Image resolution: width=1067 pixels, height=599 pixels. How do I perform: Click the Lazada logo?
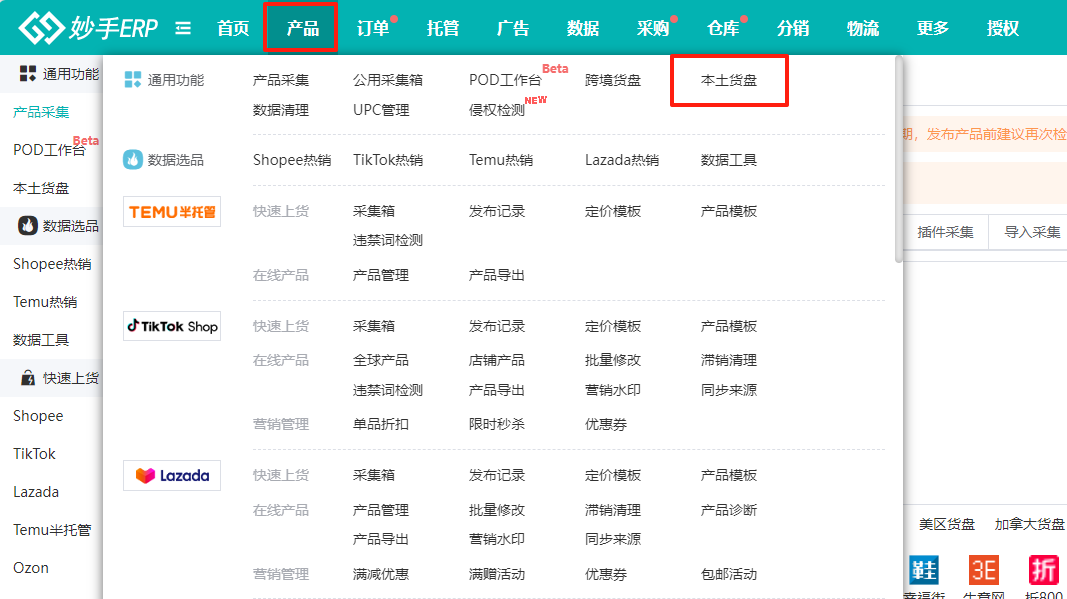pyautogui.click(x=172, y=475)
